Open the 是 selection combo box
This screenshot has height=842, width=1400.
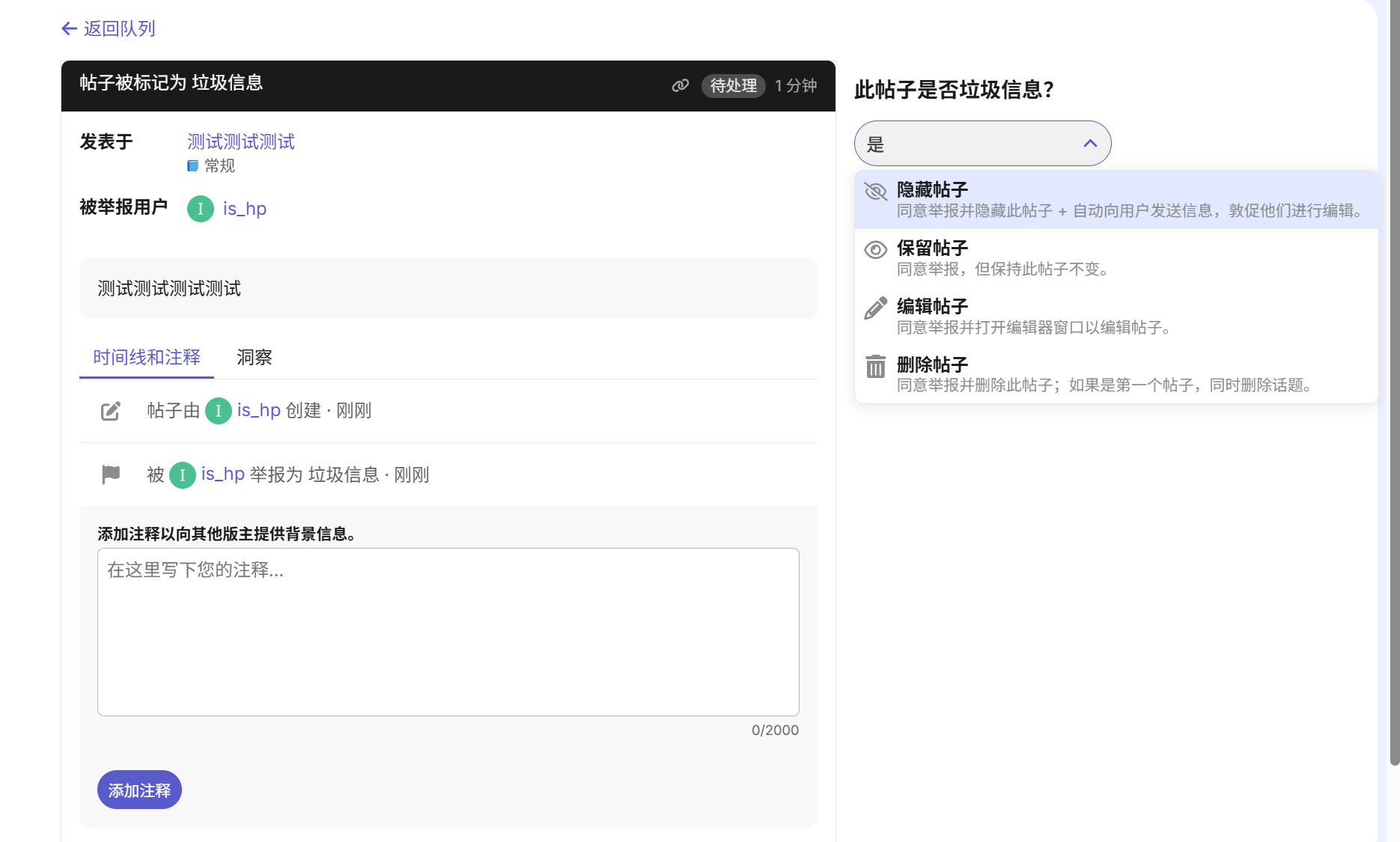982,144
